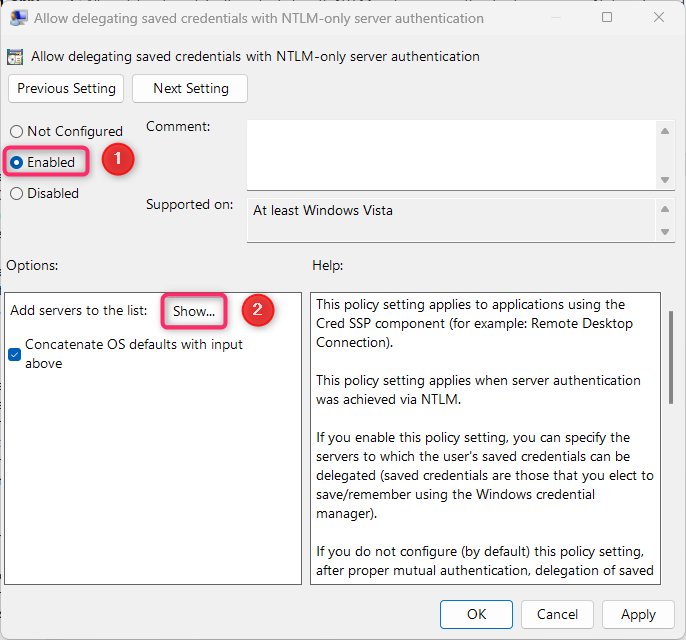
Task: Click the Supported on scroll up arrow
Action: [665, 209]
